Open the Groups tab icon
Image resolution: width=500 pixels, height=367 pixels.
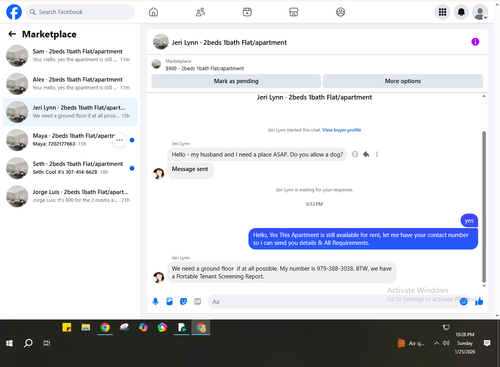pyautogui.click(x=340, y=12)
